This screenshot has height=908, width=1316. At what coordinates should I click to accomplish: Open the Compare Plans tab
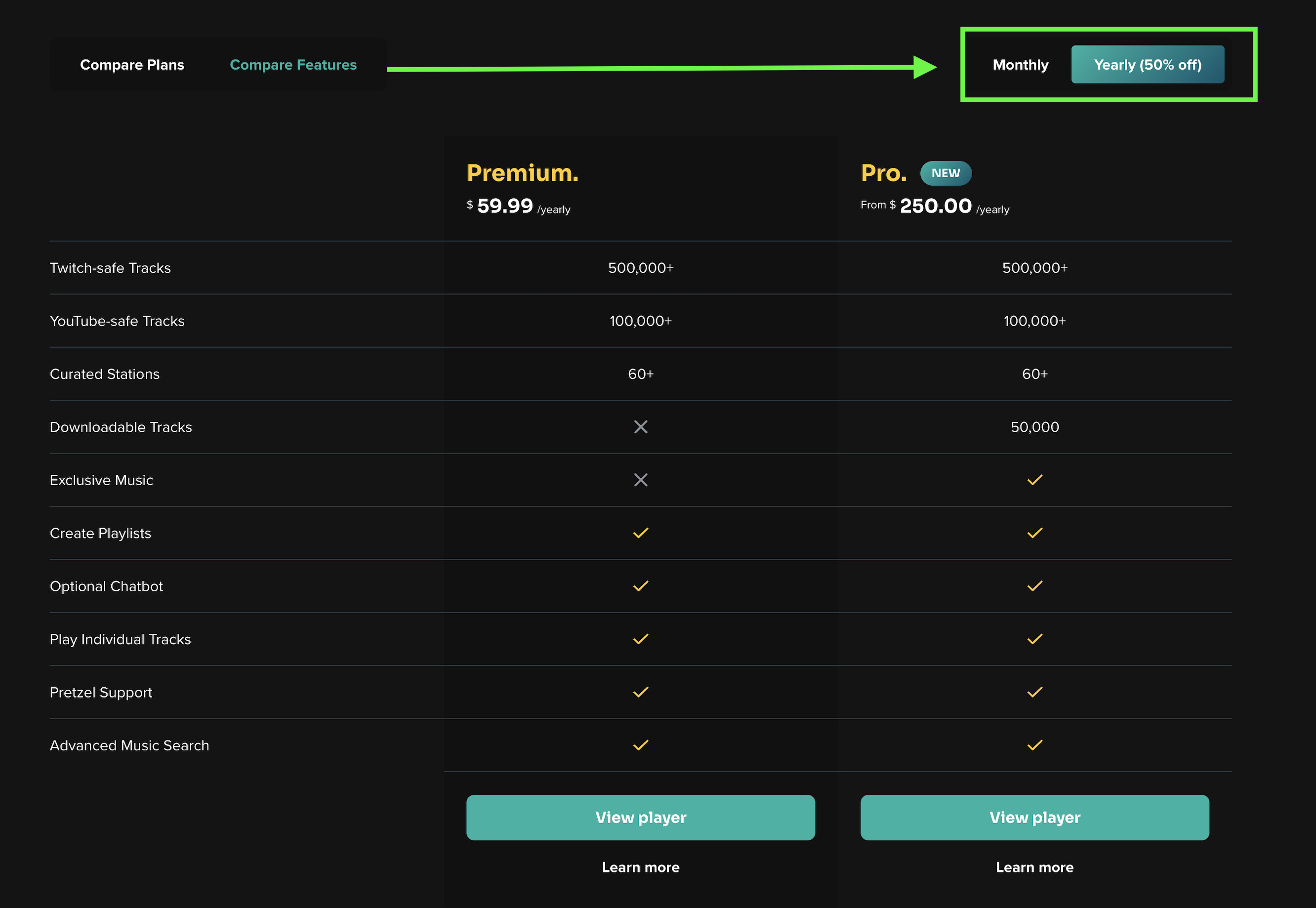tap(132, 65)
